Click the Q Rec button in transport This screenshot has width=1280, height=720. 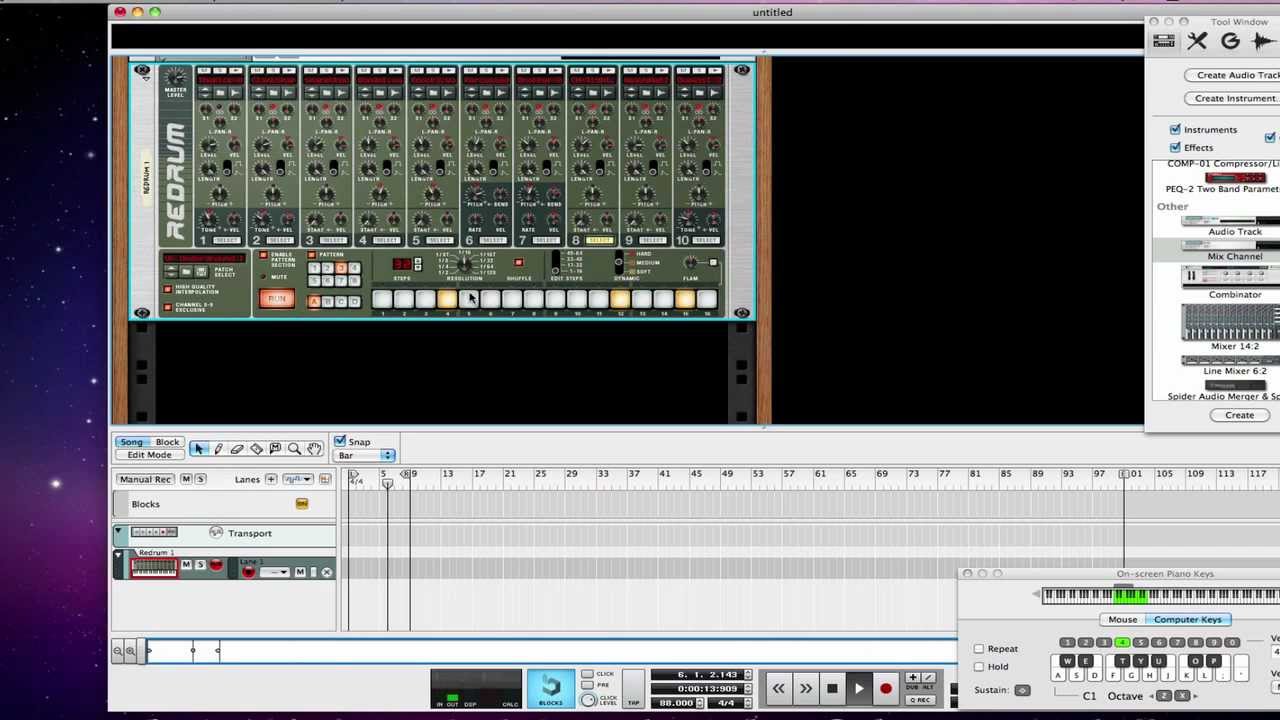(x=920, y=699)
